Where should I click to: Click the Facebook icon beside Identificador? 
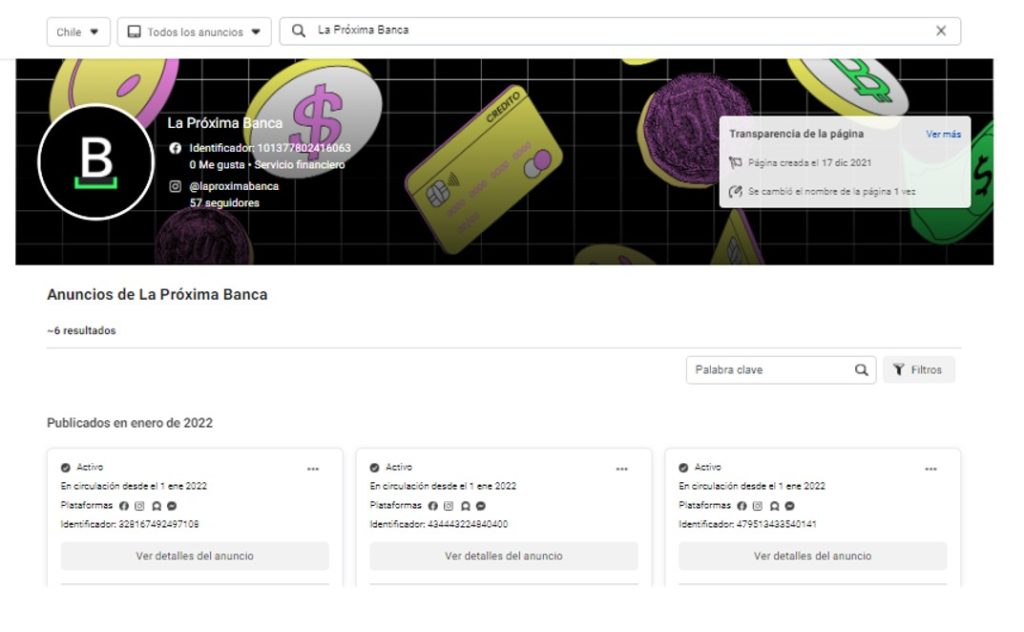click(x=175, y=148)
